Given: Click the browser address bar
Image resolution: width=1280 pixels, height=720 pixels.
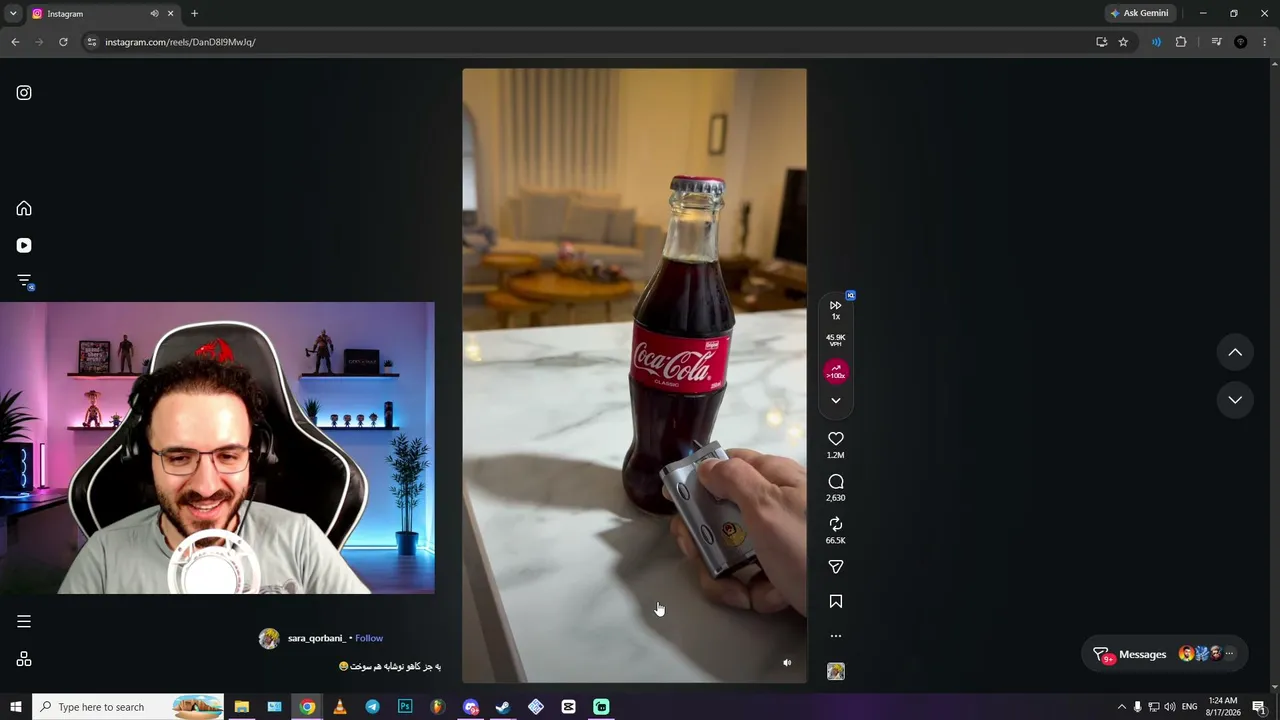Looking at the screenshot, I should click(x=590, y=42).
